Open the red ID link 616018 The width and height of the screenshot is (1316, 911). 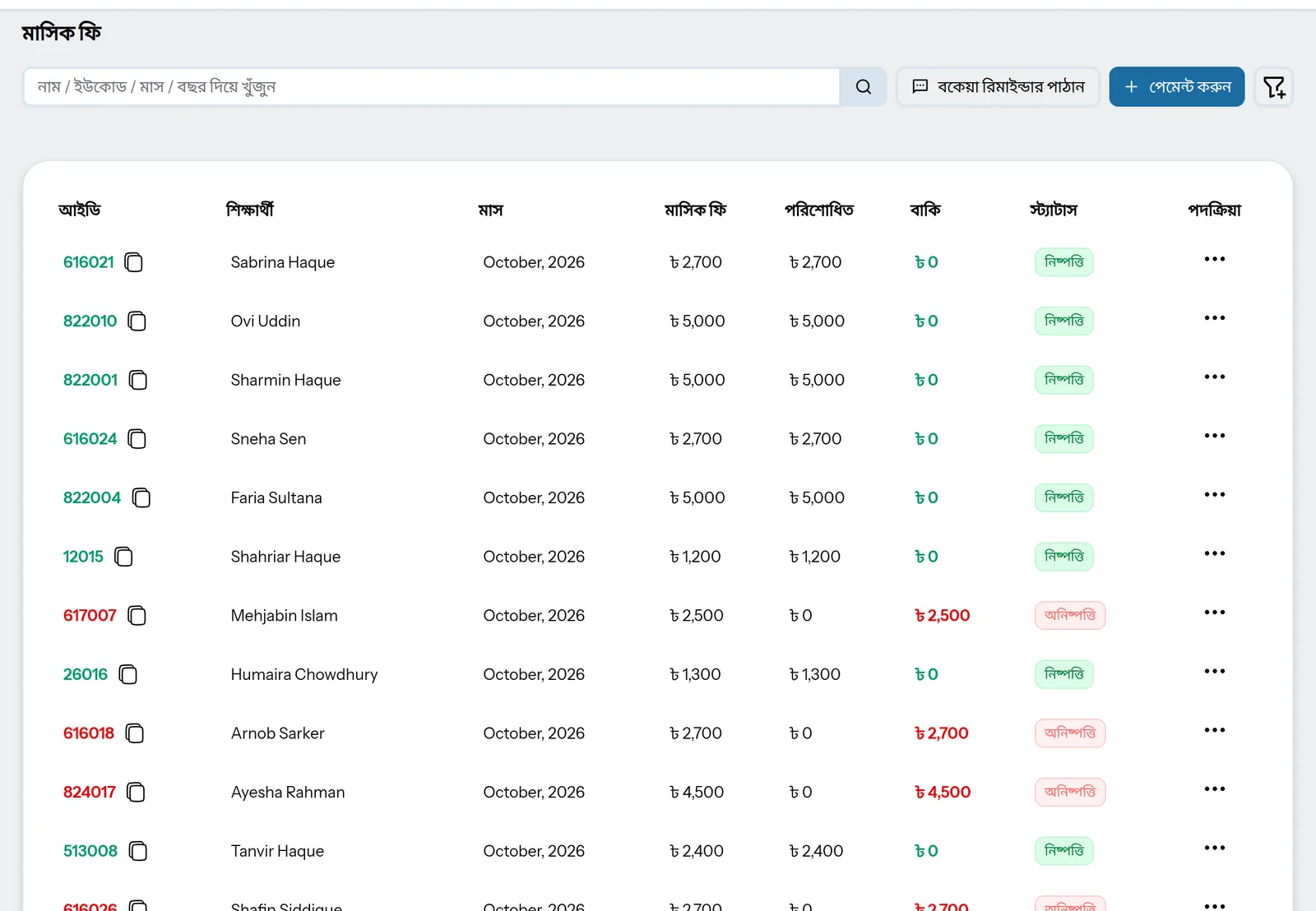[x=89, y=733]
